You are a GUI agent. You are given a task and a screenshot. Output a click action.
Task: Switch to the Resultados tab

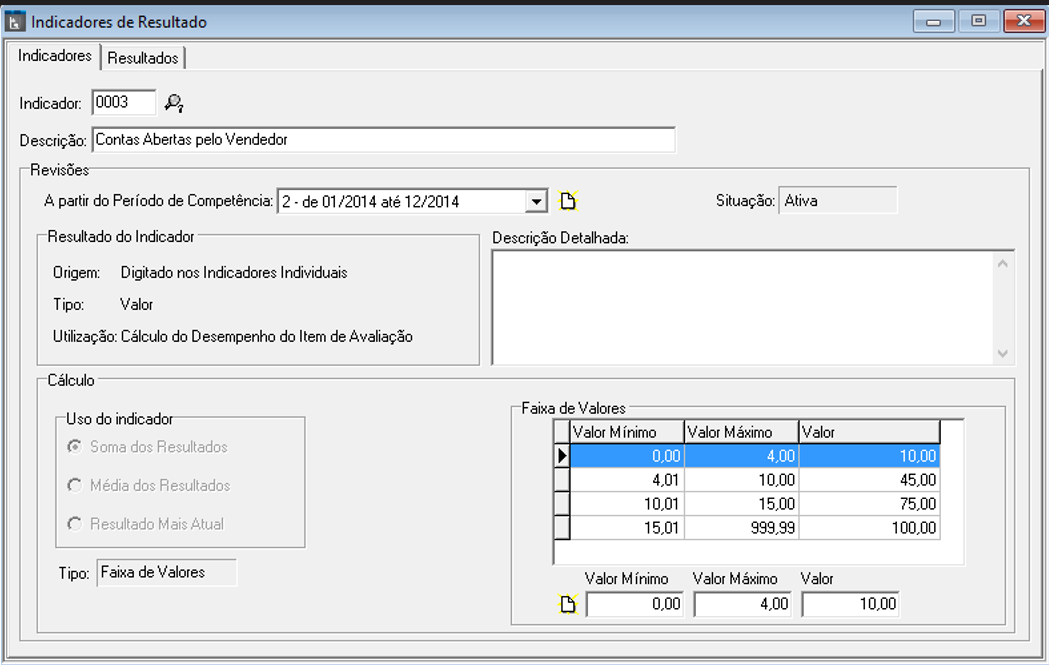tap(143, 58)
